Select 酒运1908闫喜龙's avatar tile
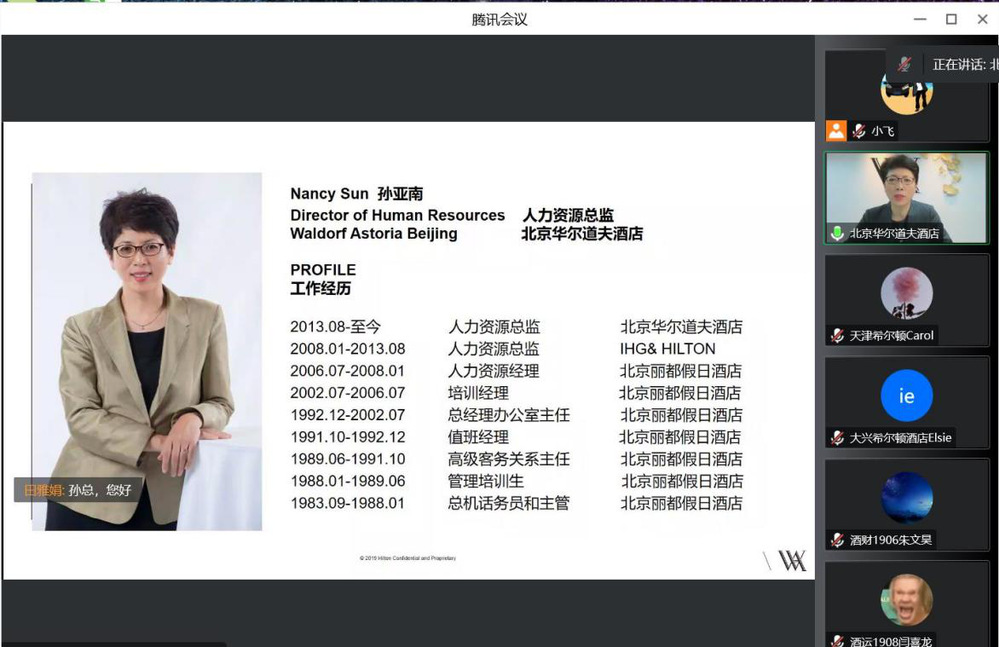 click(906, 600)
